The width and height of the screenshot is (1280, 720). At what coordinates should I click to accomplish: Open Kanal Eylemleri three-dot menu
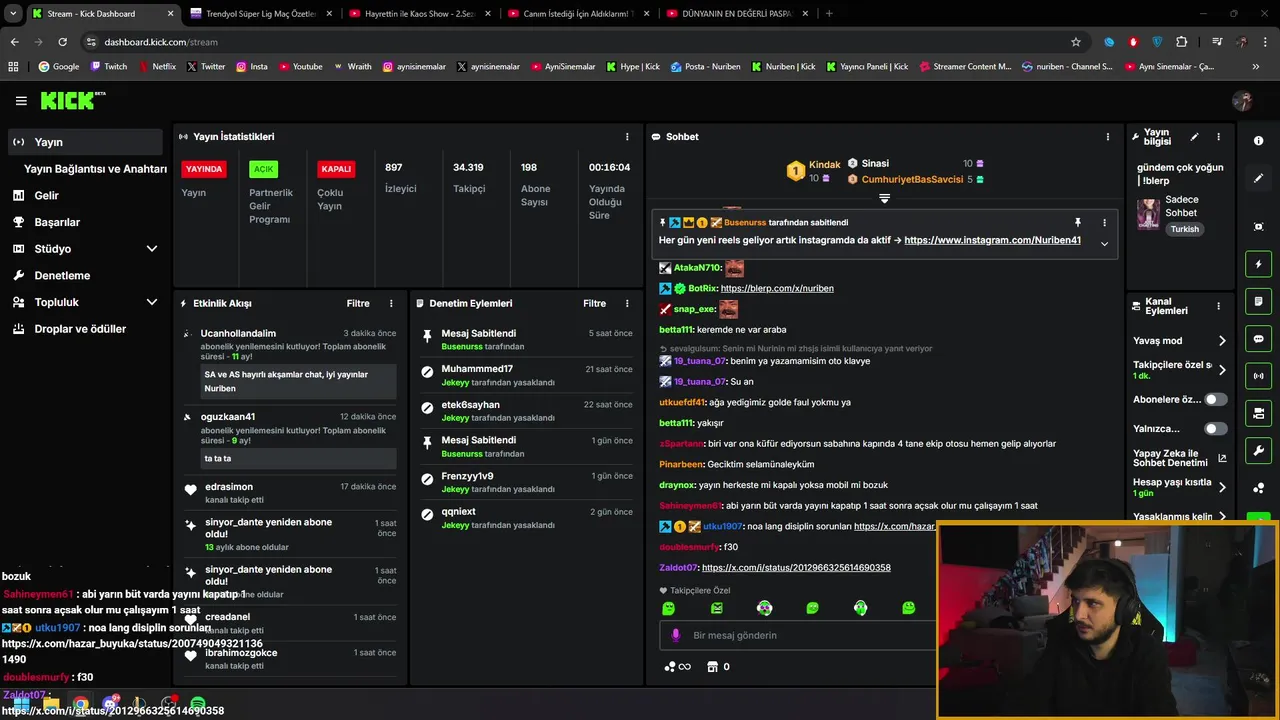pos(1218,306)
